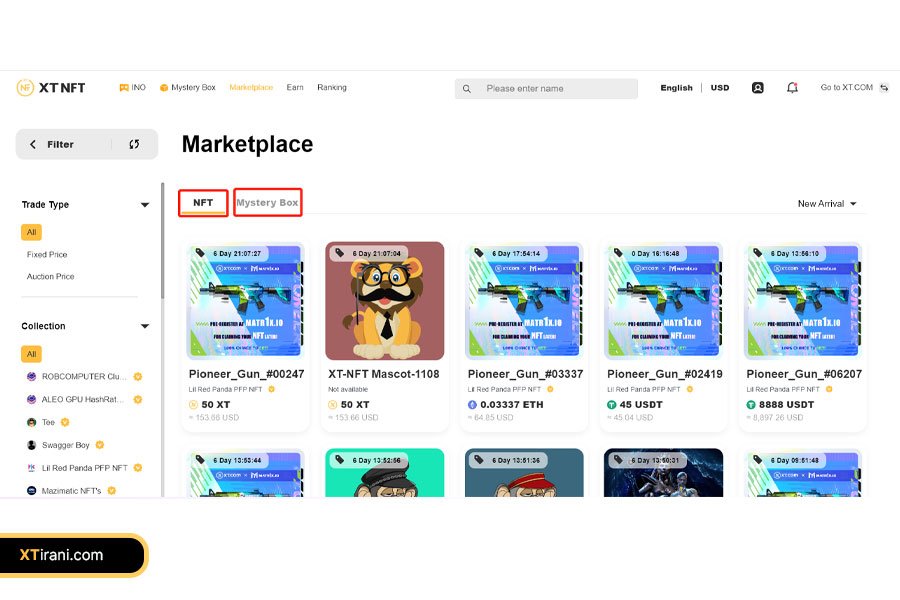
Task: Open the user account profile icon
Action: 758,88
